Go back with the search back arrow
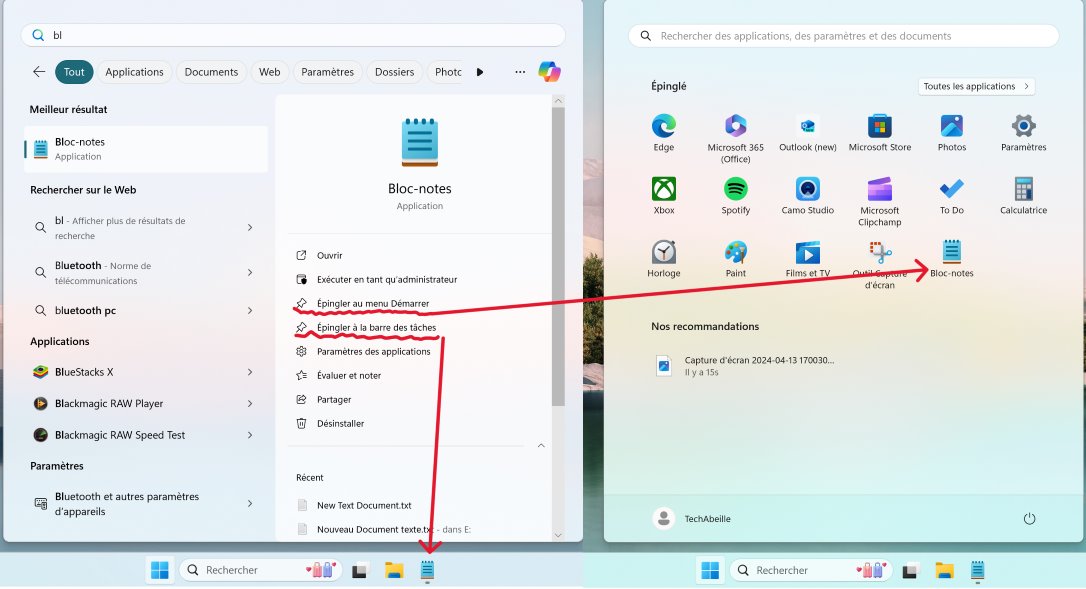 coord(39,71)
